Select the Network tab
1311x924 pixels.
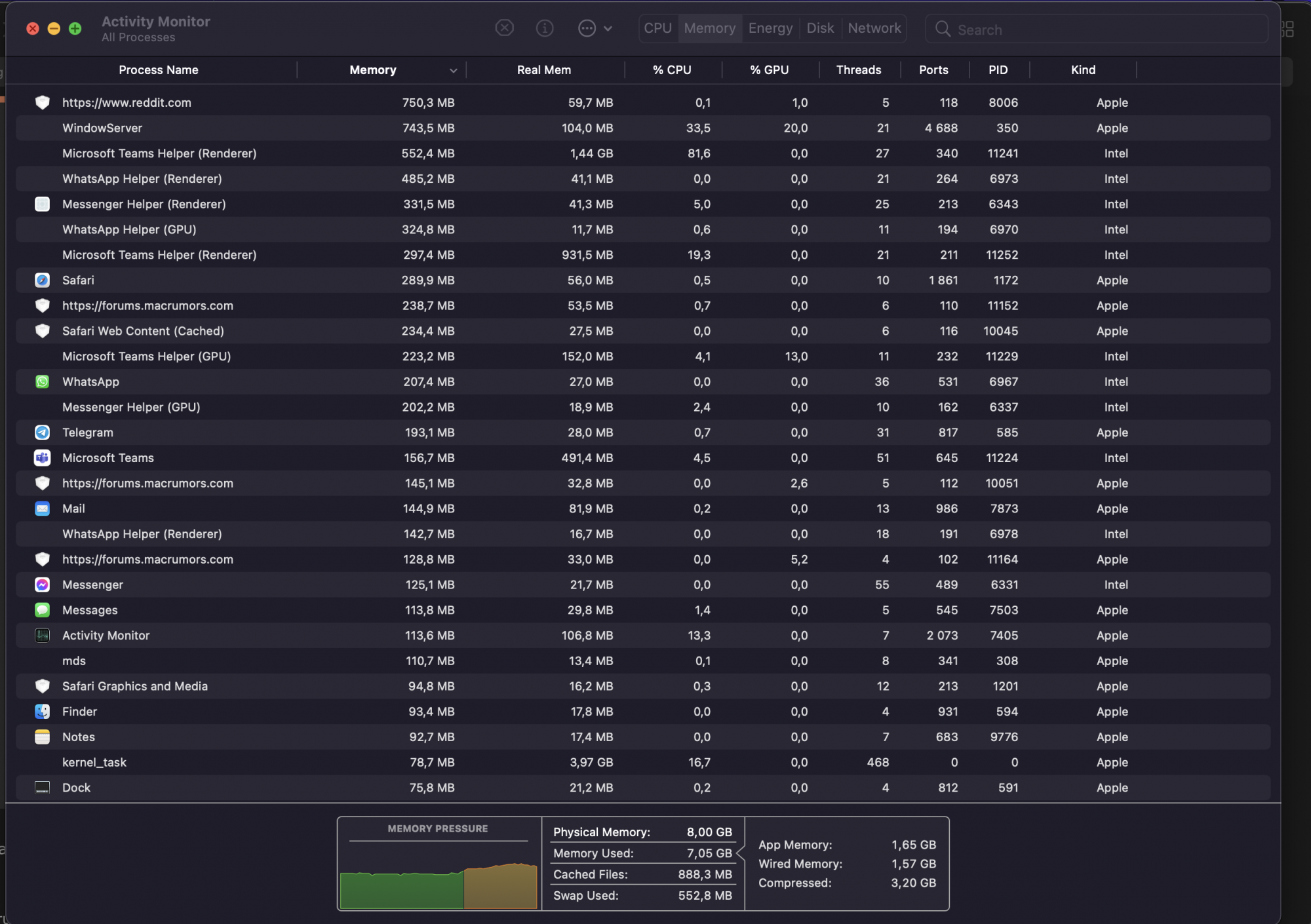pos(874,28)
